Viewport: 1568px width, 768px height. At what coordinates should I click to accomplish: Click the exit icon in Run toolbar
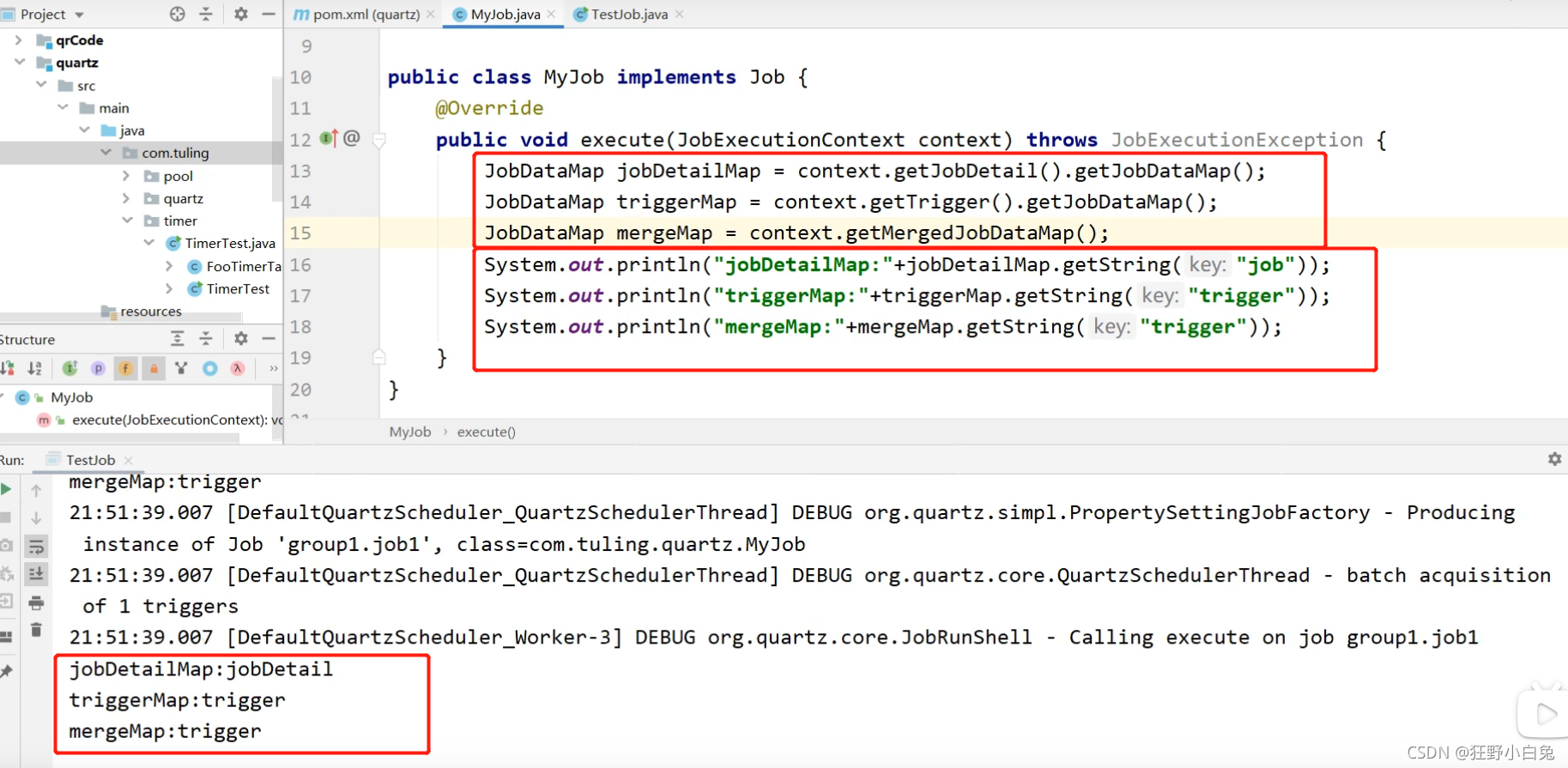(x=6, y=602)
